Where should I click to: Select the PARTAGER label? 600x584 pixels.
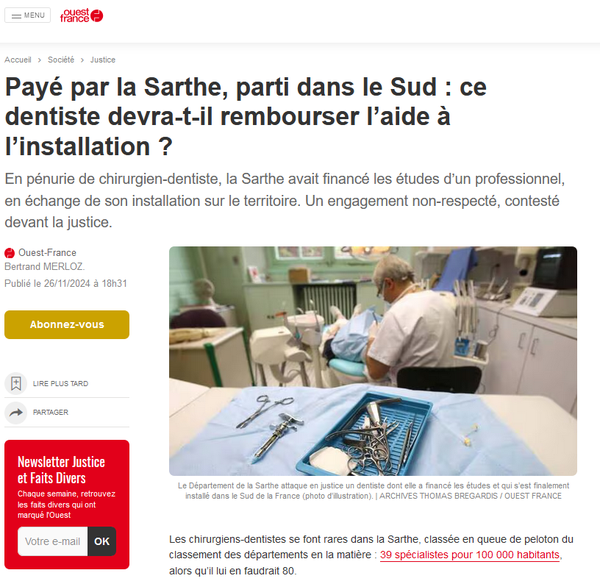(51, 413)
